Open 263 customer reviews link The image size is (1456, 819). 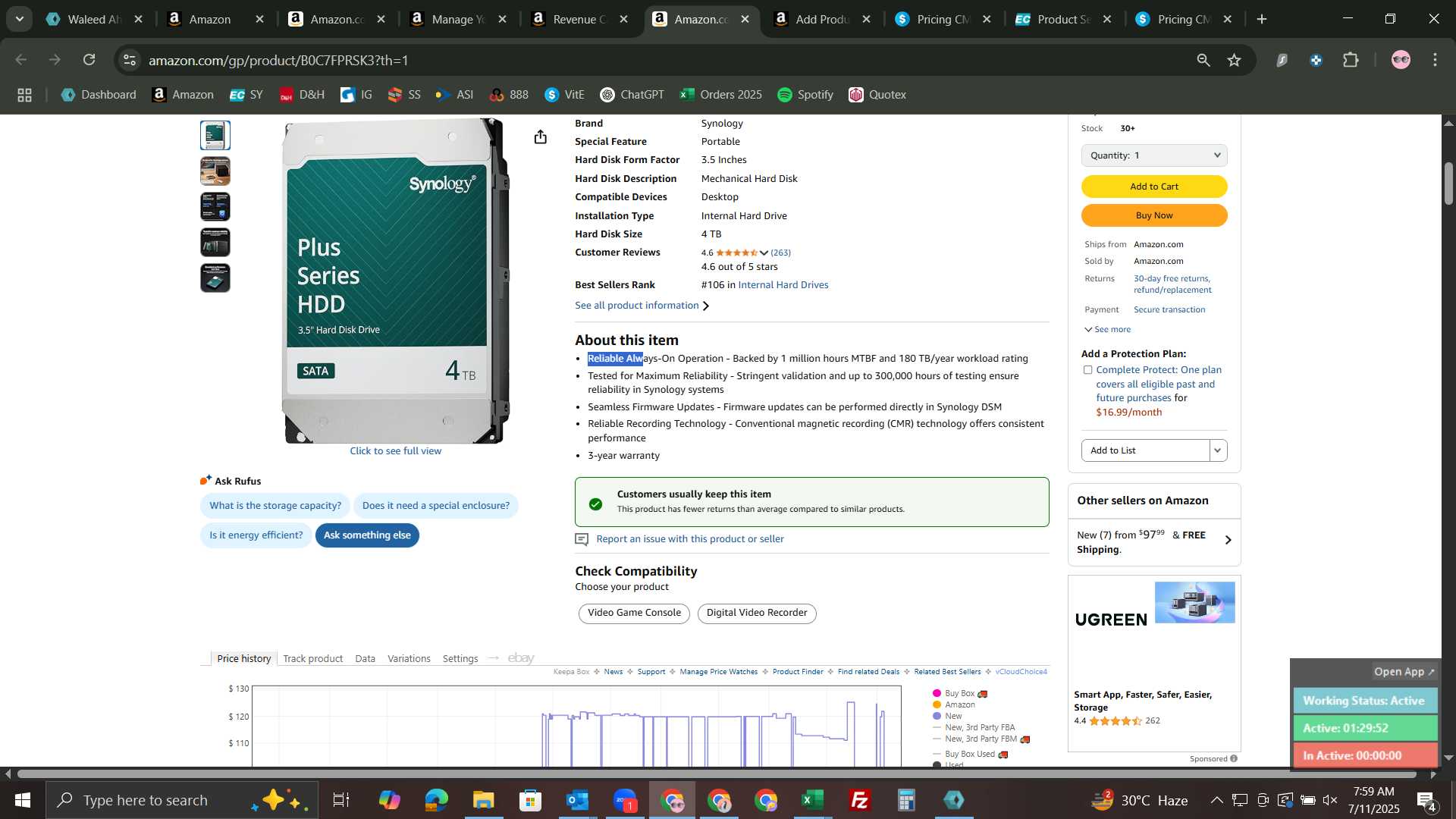(780, 253)
